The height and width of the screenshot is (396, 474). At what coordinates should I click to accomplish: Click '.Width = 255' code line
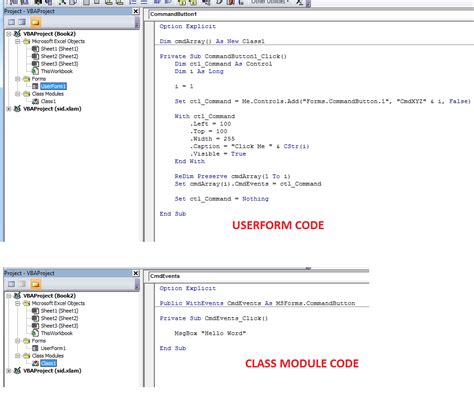pos(212,139)
